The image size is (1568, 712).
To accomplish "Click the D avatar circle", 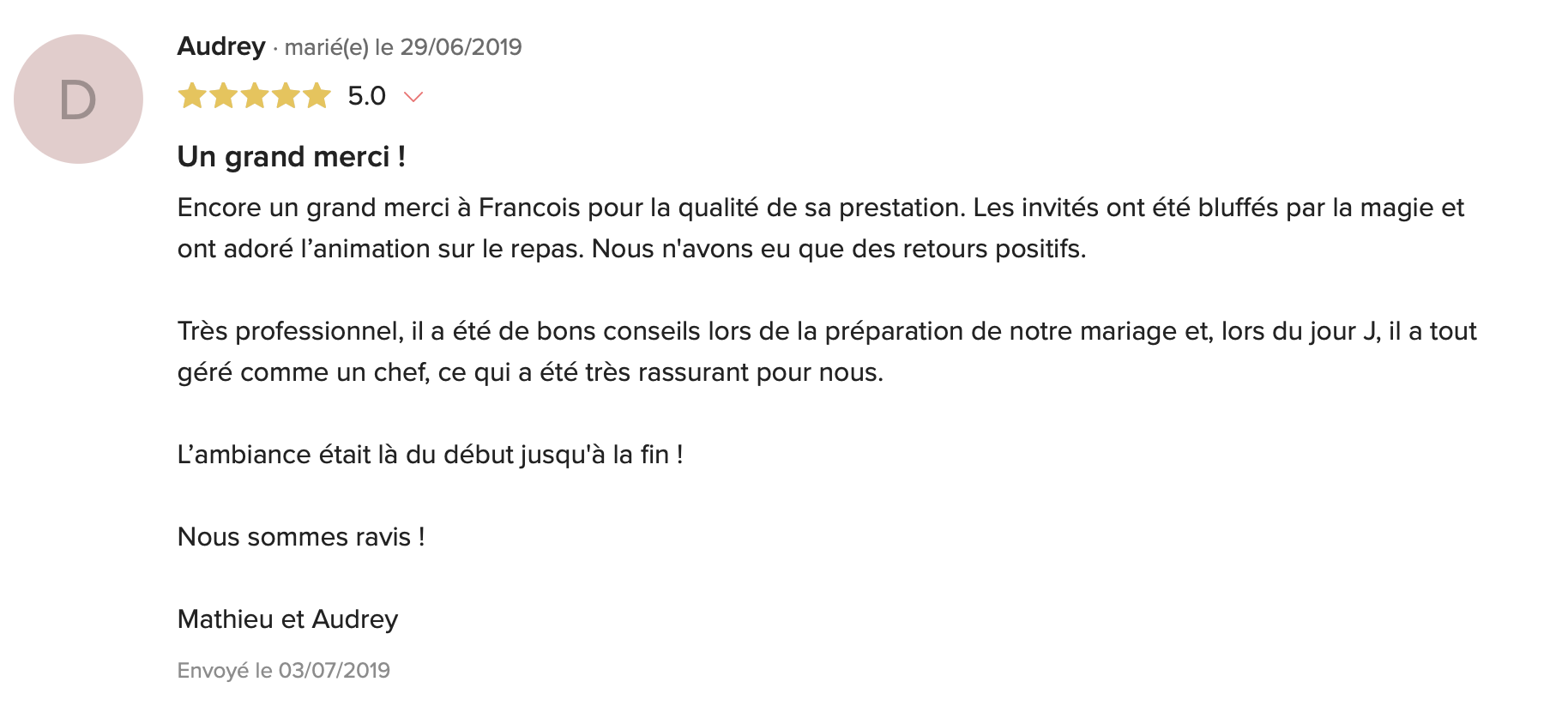I will [78, 99].
